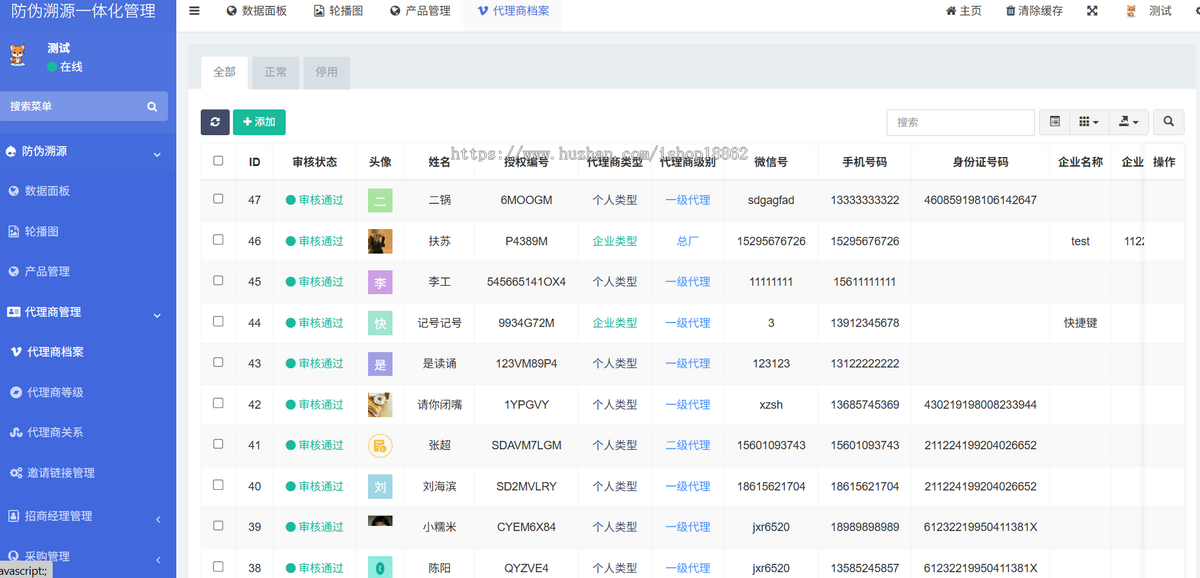Check the select-all checkbox in table header
Image resolution: width=1200 pixels, height=578 pixels.
217,161
